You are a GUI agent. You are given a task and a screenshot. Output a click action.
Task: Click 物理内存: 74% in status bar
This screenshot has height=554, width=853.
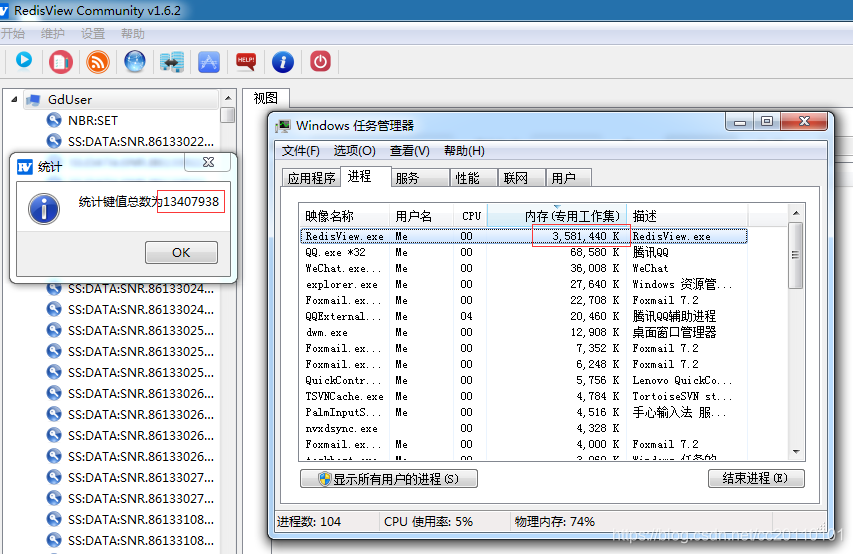pos(554,521)
